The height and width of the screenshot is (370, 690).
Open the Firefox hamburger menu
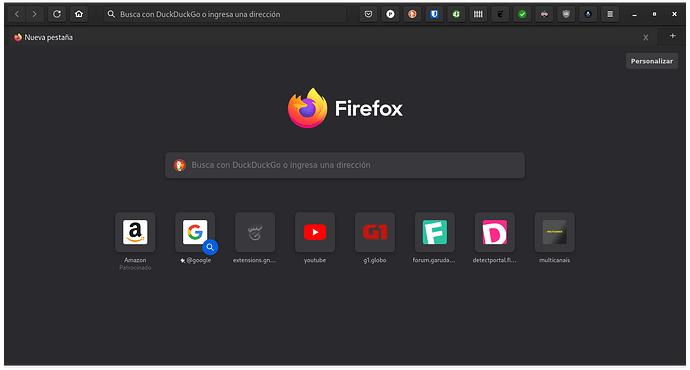pos(610,14)
